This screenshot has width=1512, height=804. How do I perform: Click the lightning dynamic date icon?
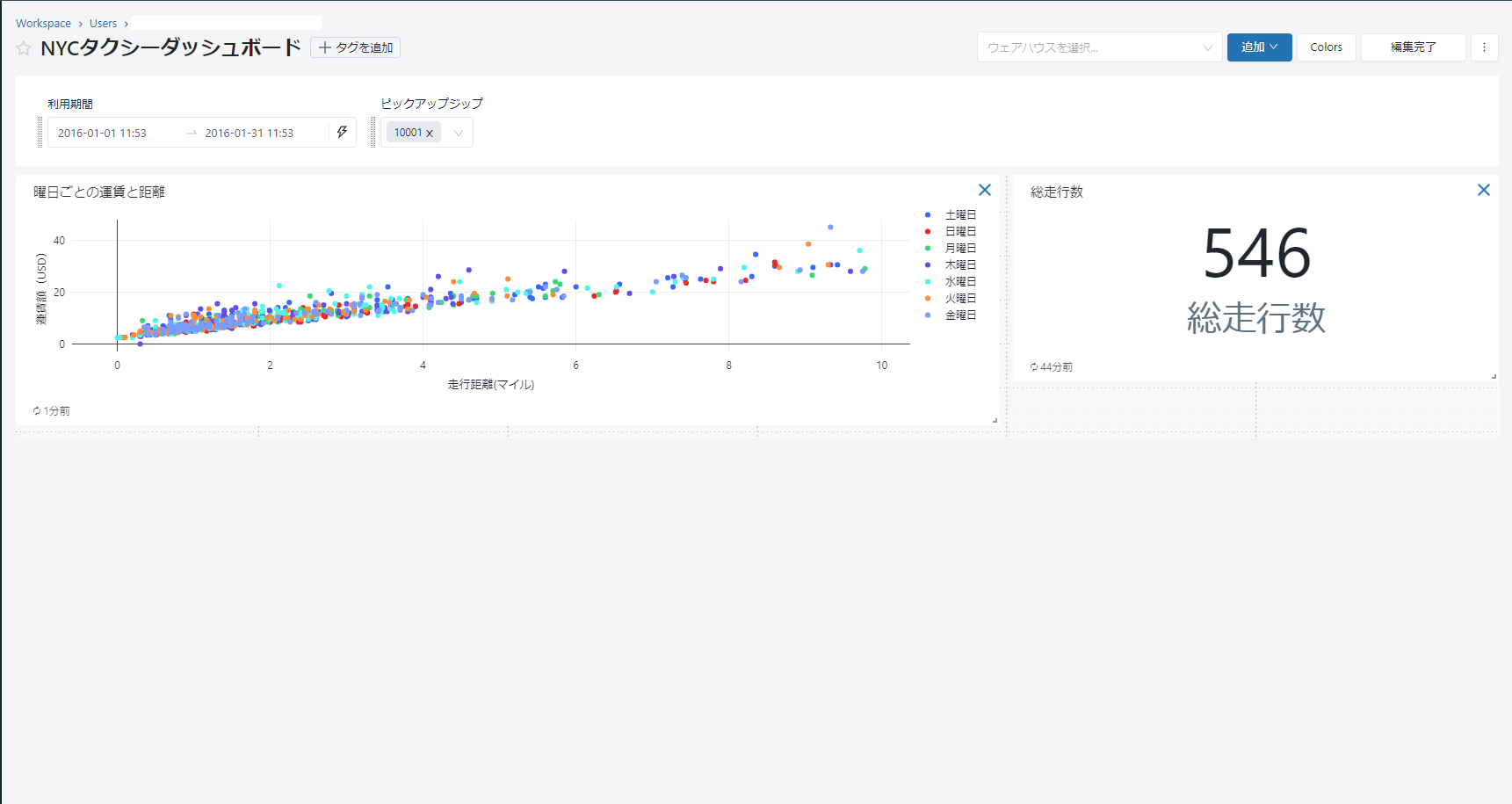(x=342, y=133)
